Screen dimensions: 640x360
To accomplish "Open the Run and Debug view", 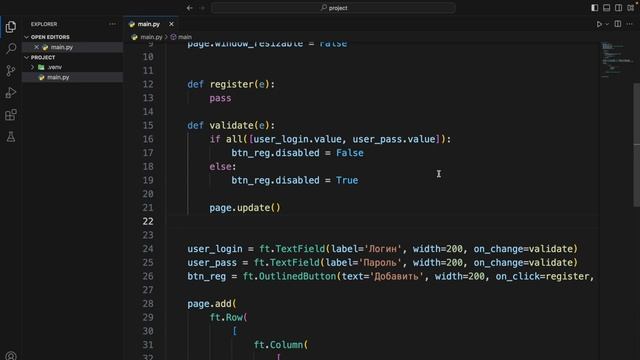I will pos(11,93).
